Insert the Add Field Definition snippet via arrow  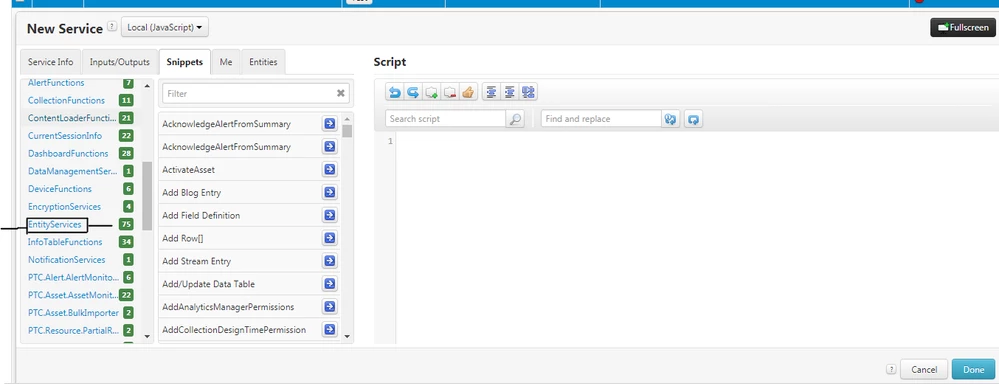tap(329, 215)
